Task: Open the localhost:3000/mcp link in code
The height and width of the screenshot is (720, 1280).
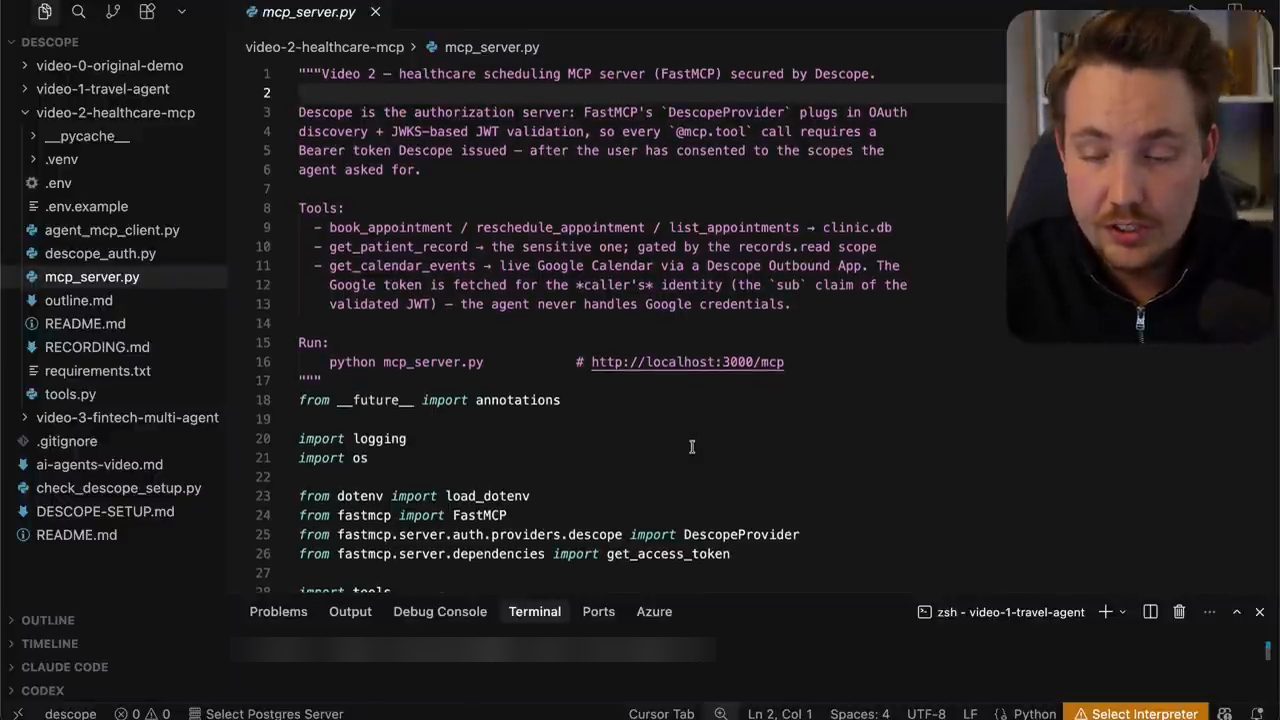Action: 687,362
